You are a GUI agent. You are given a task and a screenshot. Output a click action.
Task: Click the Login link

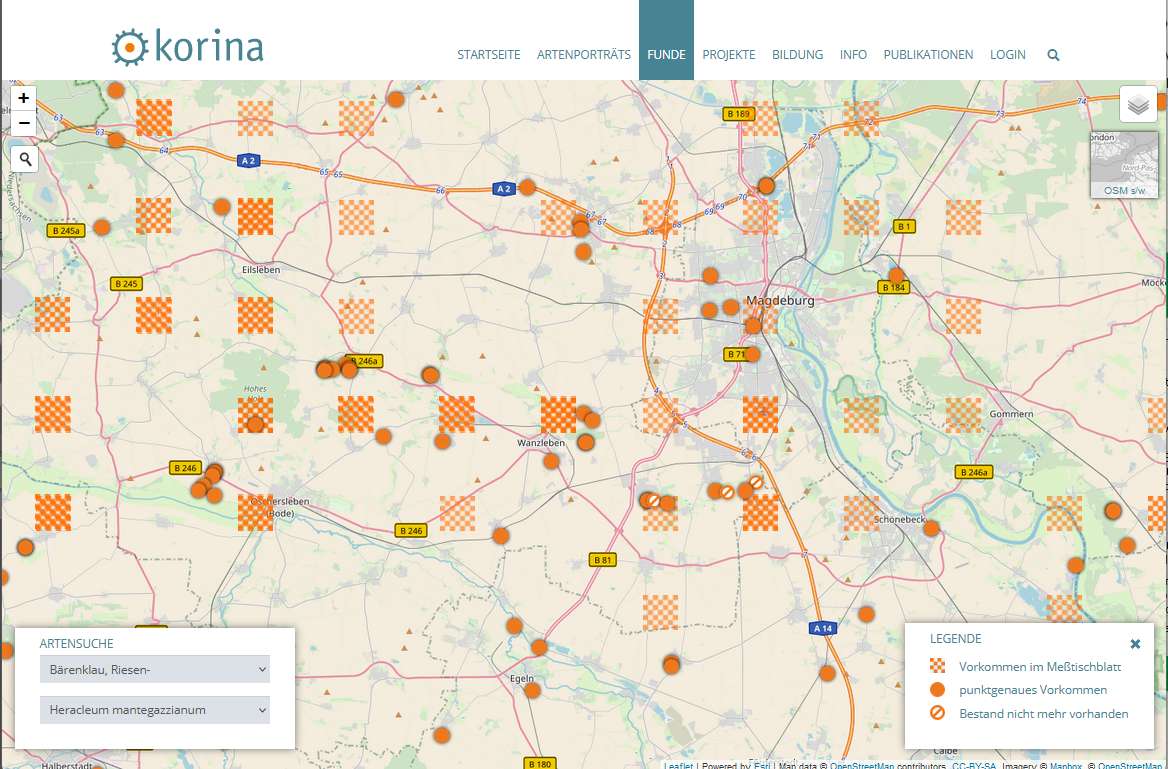click(x=1007, y=55)
